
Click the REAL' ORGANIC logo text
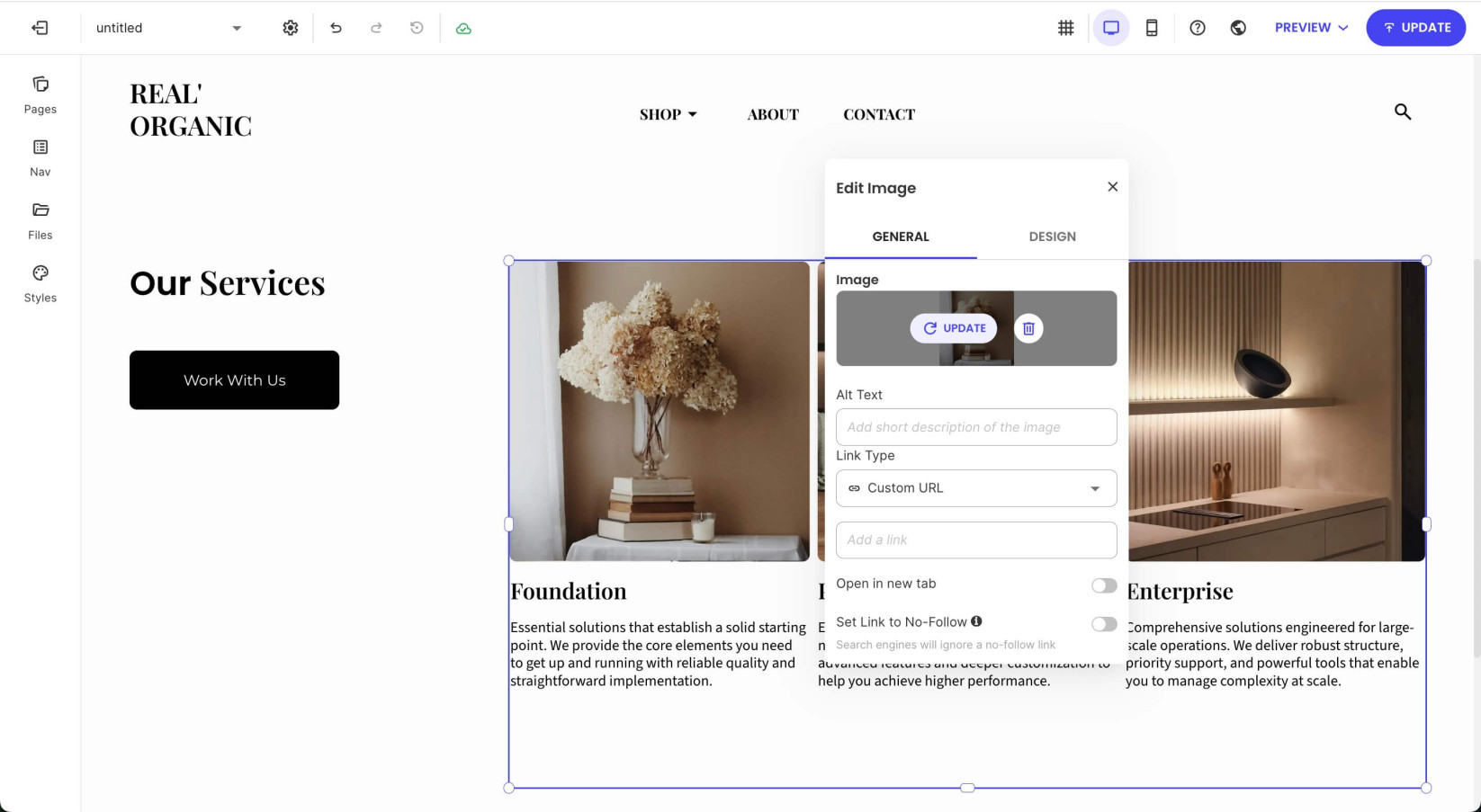click(191, 110)
